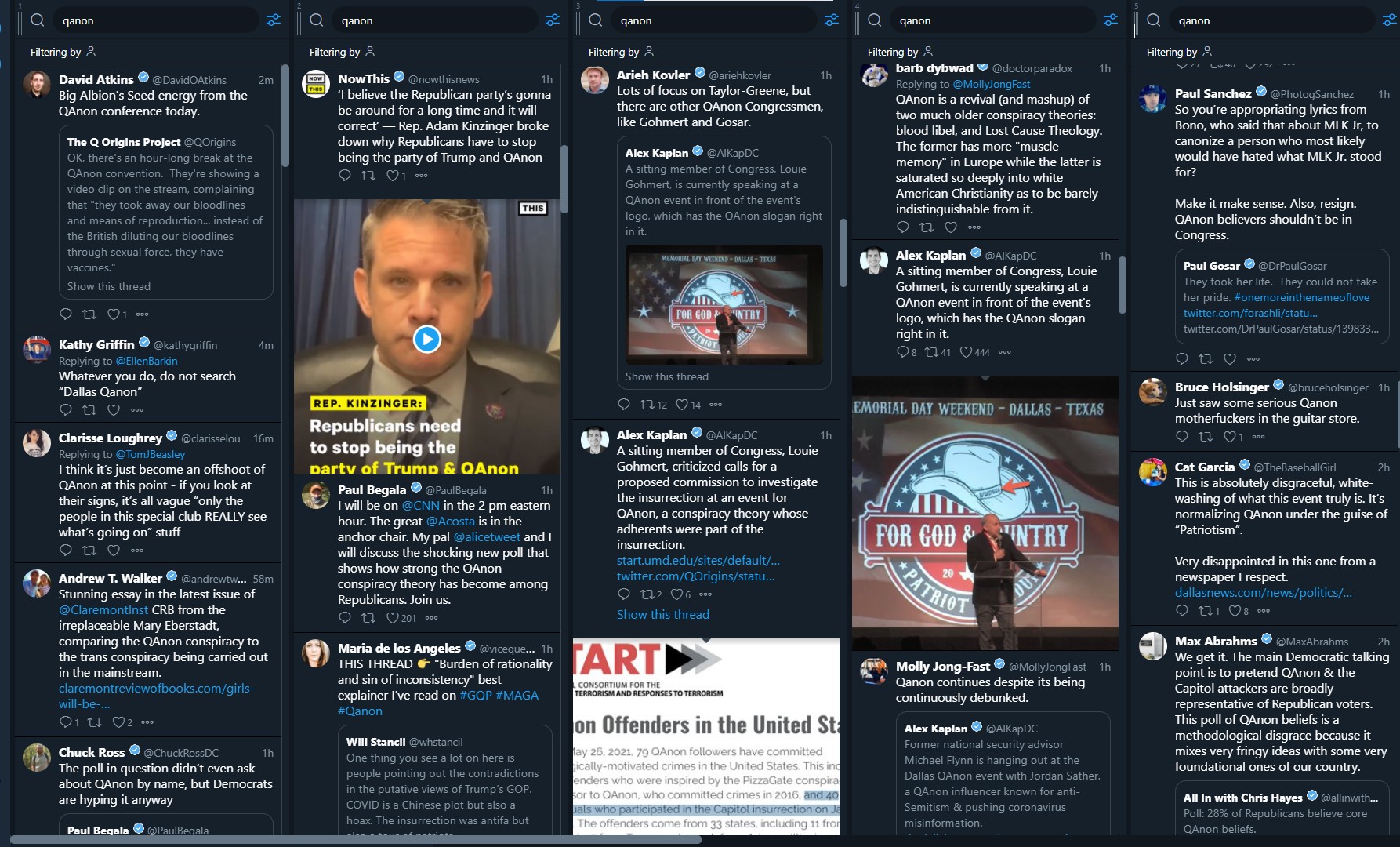Reply to Cat Garcia's tweet
The height and width of the screenshot is (847, 1400).
pos(1182,611)
